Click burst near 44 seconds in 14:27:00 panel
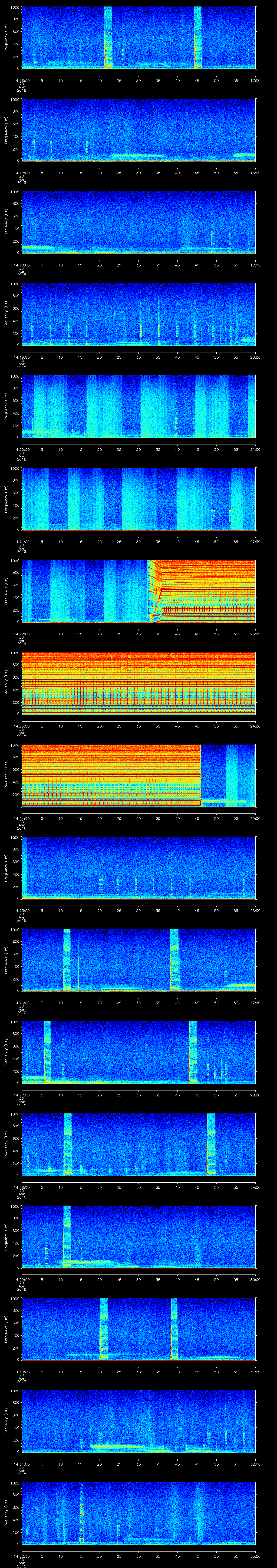 point(193,1051)
